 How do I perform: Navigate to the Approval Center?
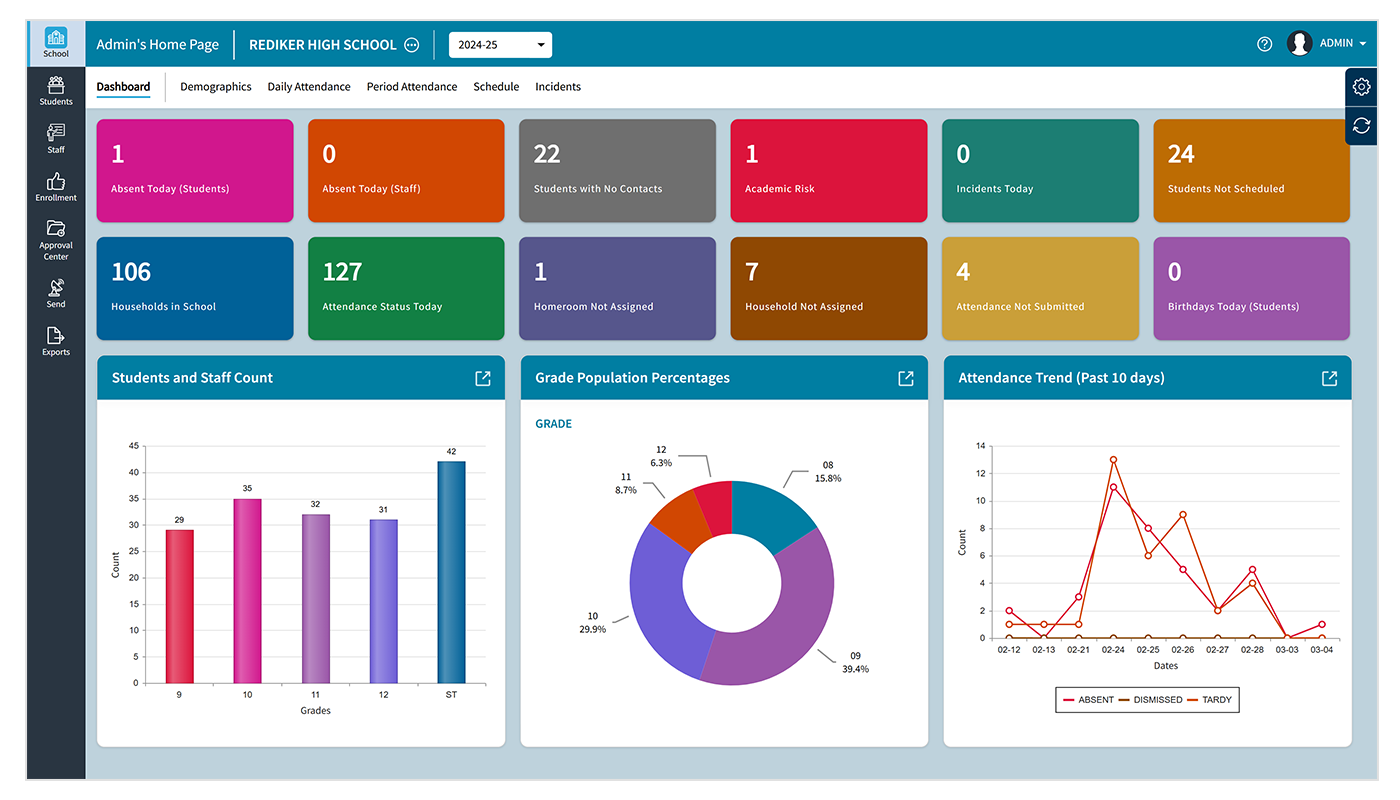coord(55,239)
